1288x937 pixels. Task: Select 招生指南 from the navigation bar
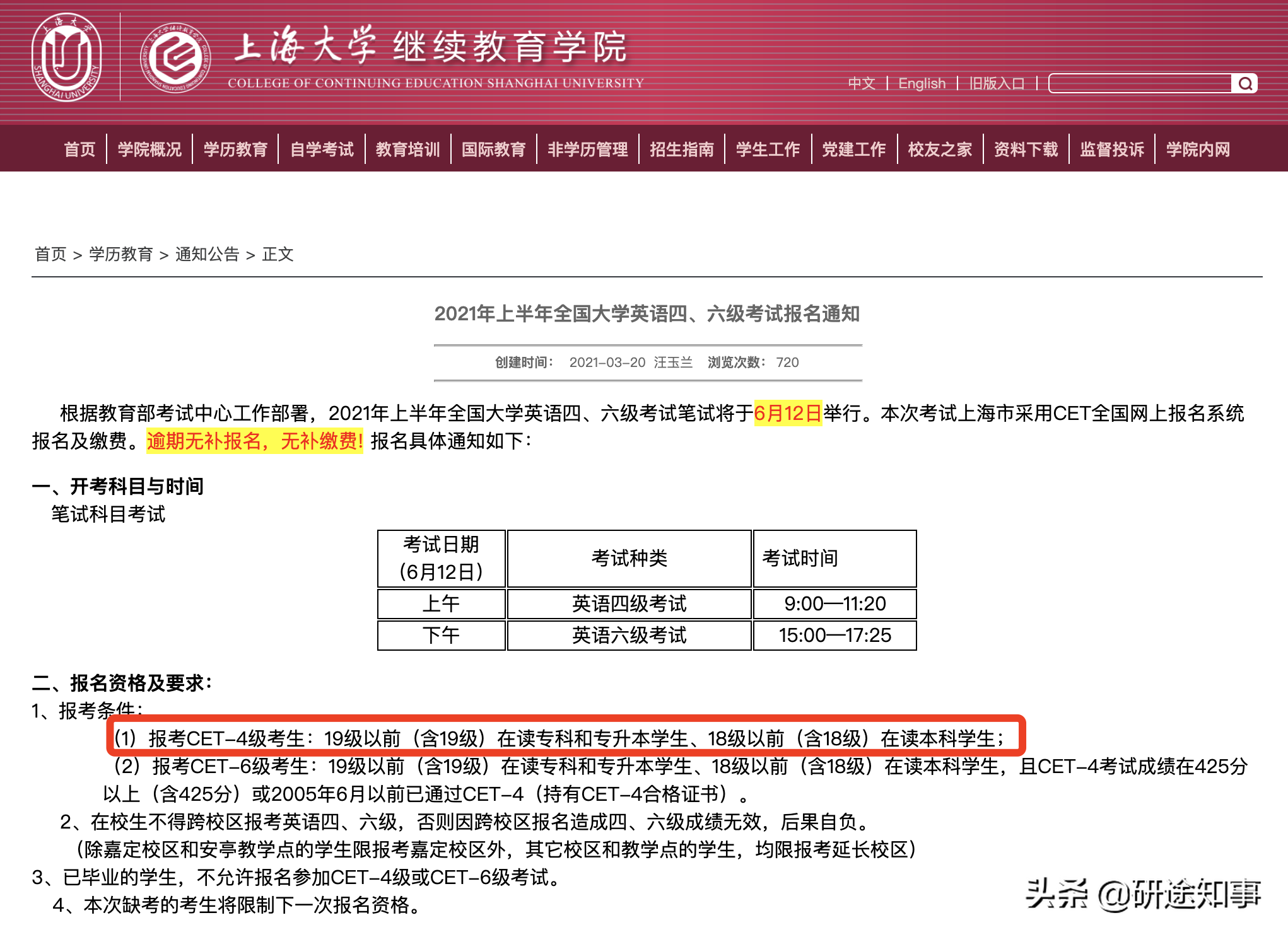[683, 149]
